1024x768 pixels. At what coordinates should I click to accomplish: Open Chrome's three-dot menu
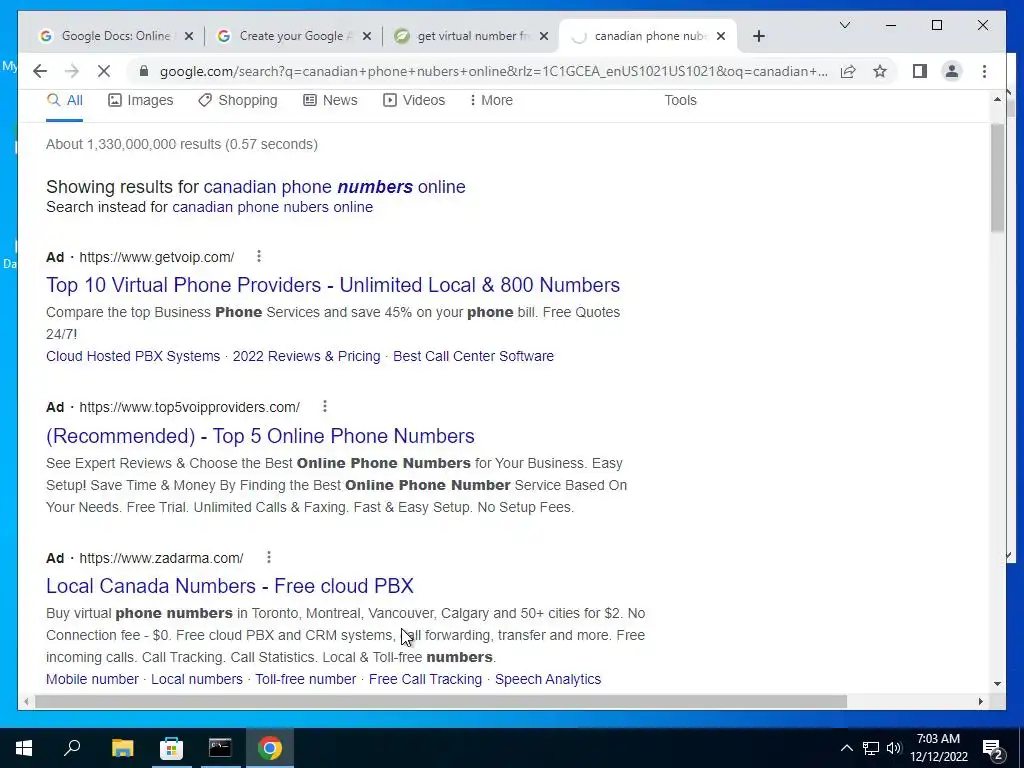pos(984,71)
